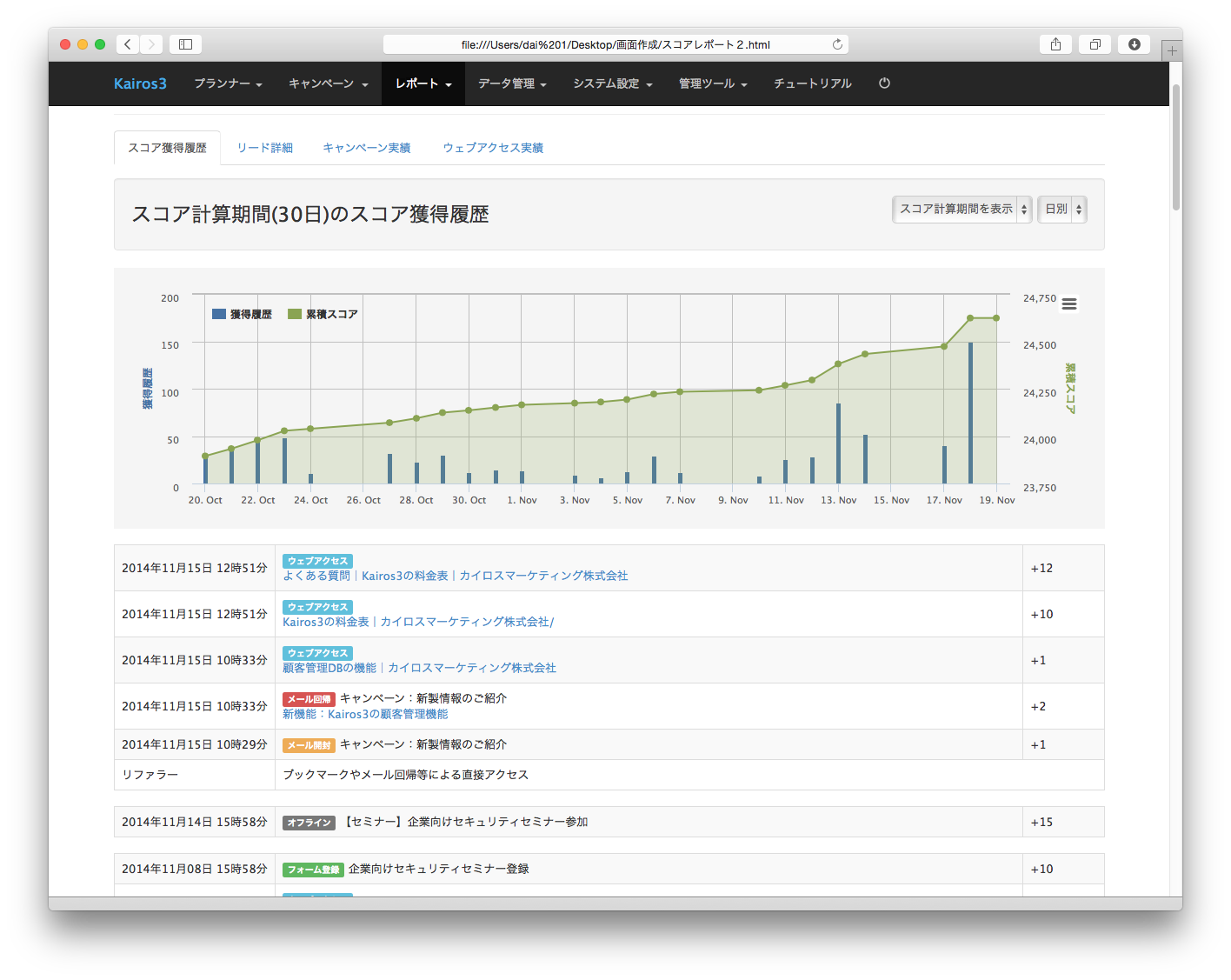
Task: Show all tabs with the tab overview icon
Action: (1095, 44)
